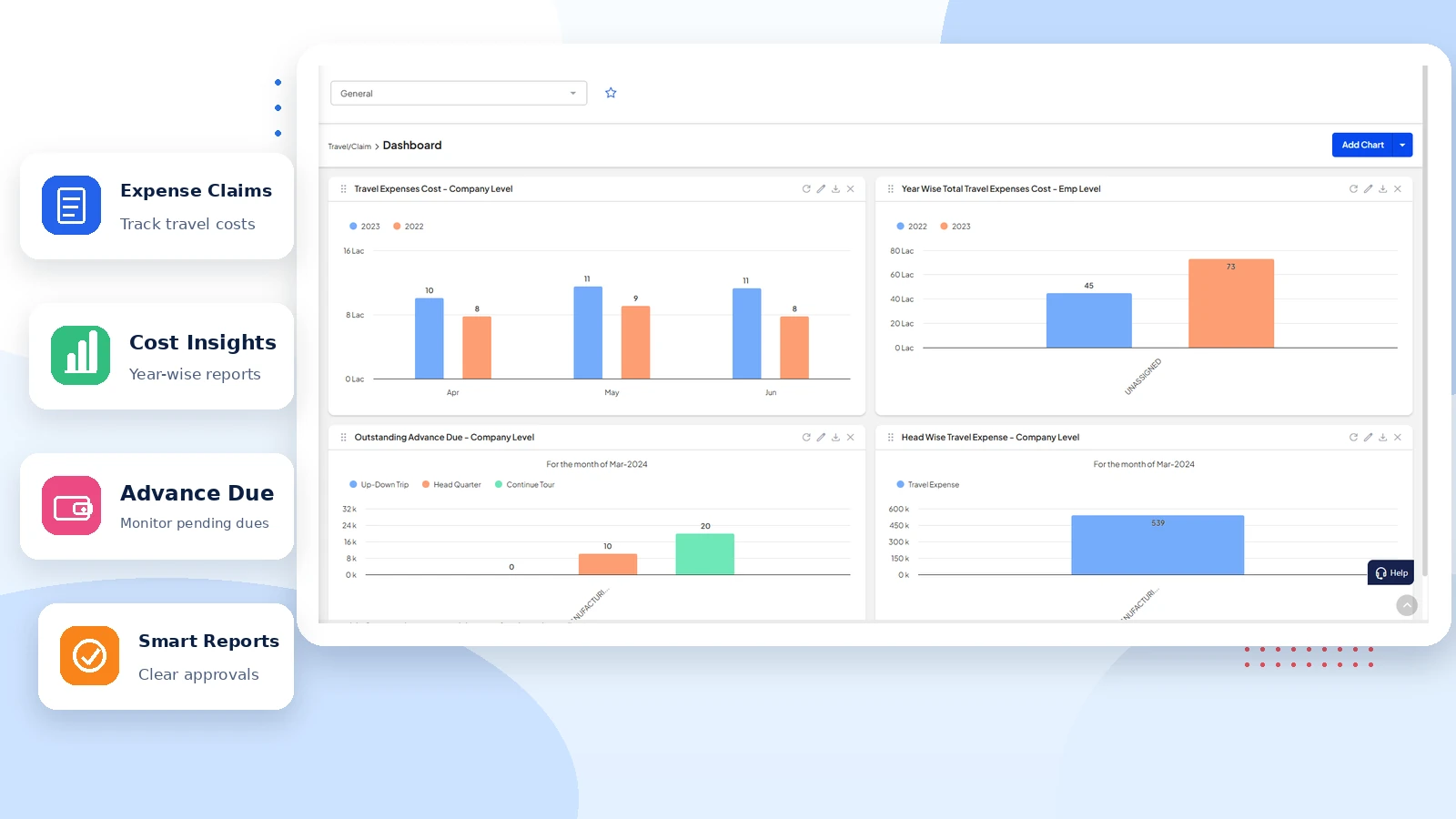Screen dimensions: 1456x819
Task: Click the Dashboard breadcrumb title
Action: [412, 146]
